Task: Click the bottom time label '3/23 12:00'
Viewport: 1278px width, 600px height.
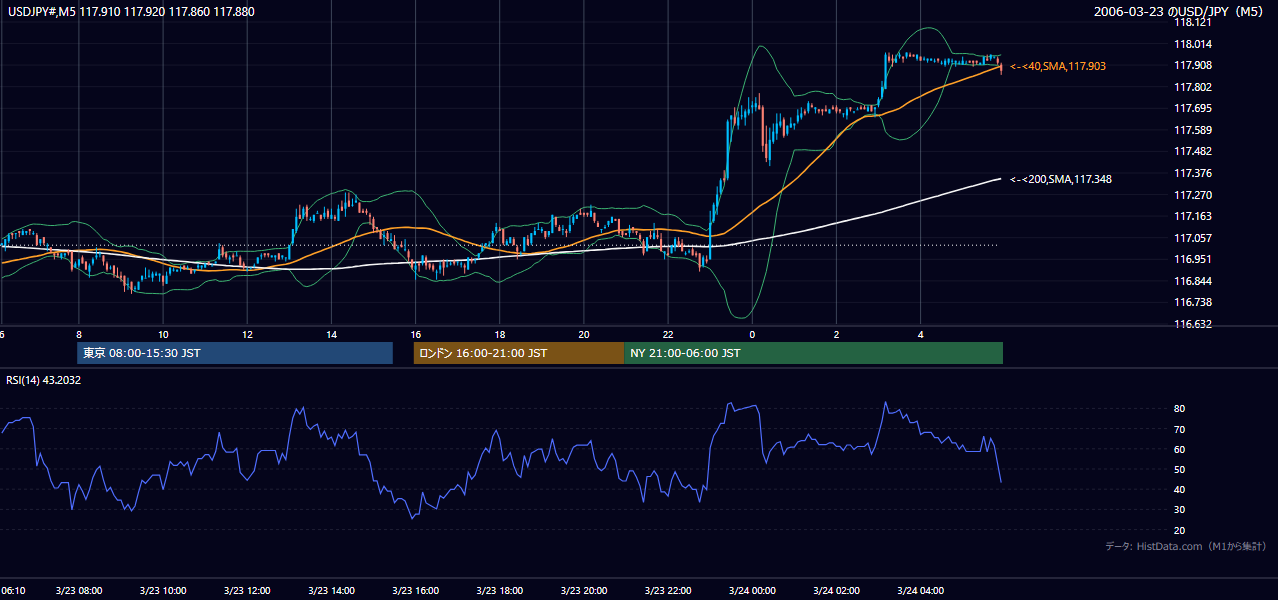Action: [x=247, y=591]
